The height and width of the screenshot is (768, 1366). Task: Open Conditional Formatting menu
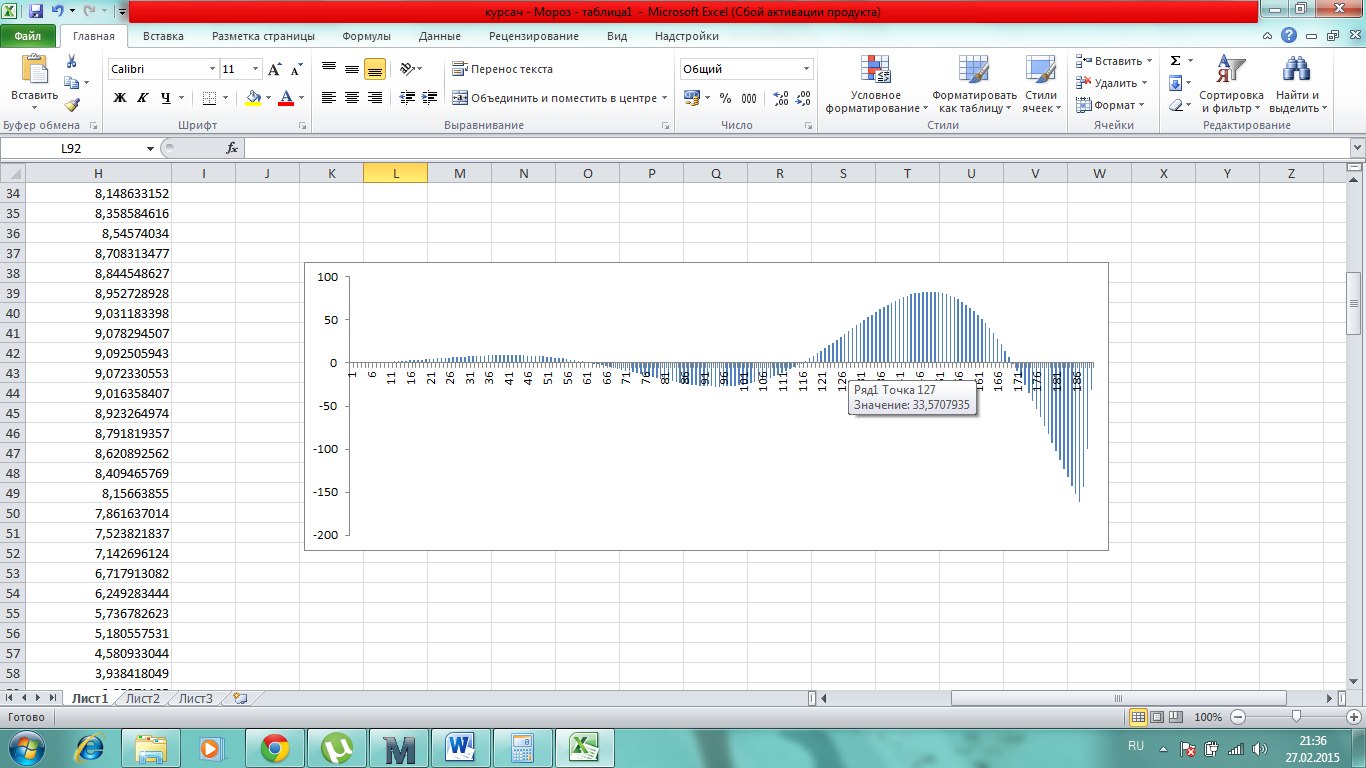[x=876, y=85]
